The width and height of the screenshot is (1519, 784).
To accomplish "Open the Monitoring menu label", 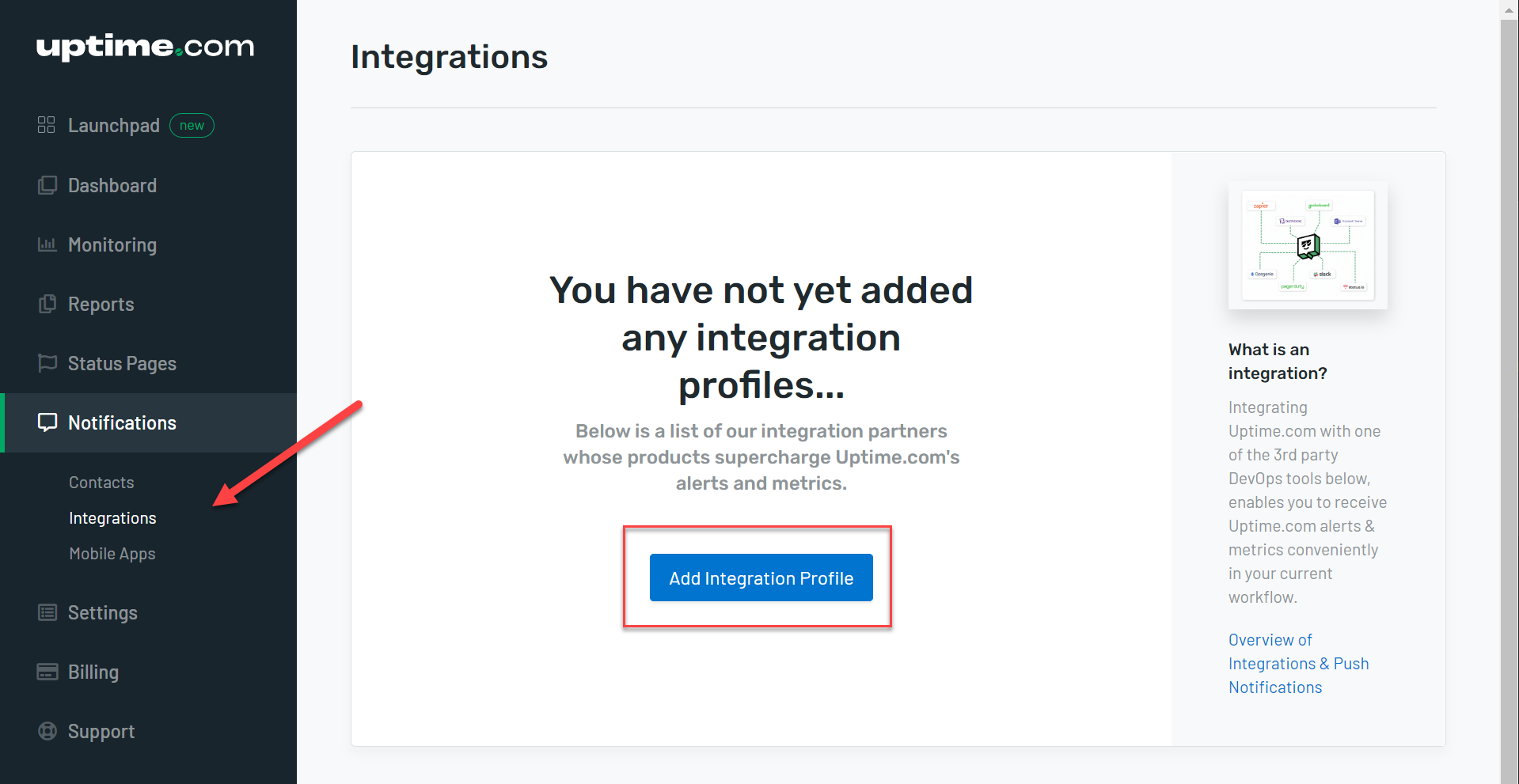I will pos(112,245).
